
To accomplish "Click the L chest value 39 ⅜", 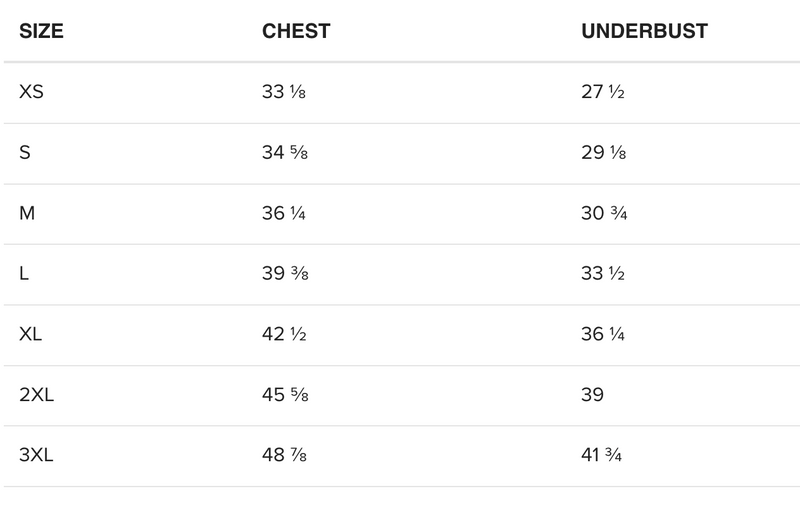I will click(284, 274).
